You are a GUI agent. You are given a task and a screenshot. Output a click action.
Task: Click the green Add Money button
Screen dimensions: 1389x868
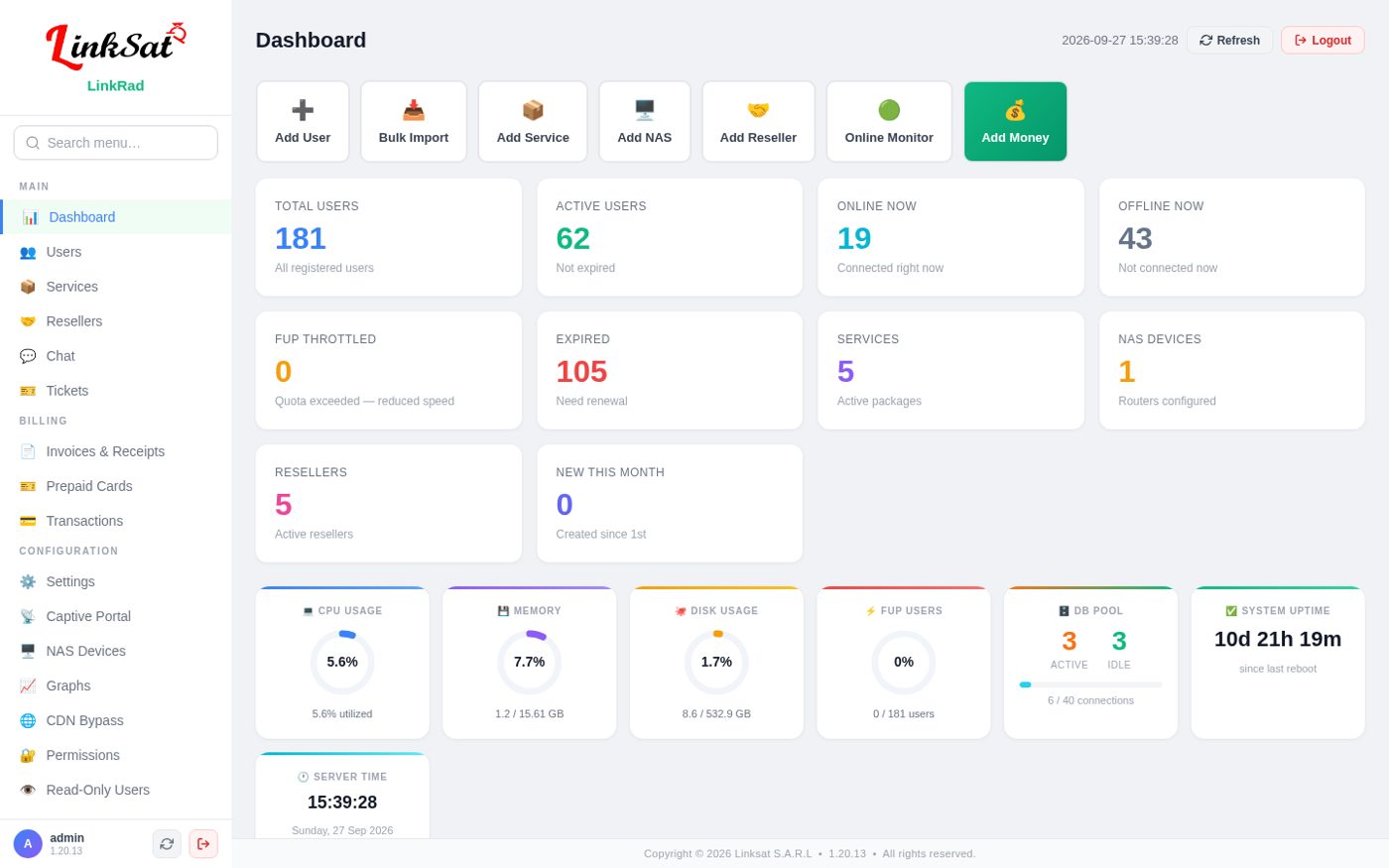pos(1015,121)
